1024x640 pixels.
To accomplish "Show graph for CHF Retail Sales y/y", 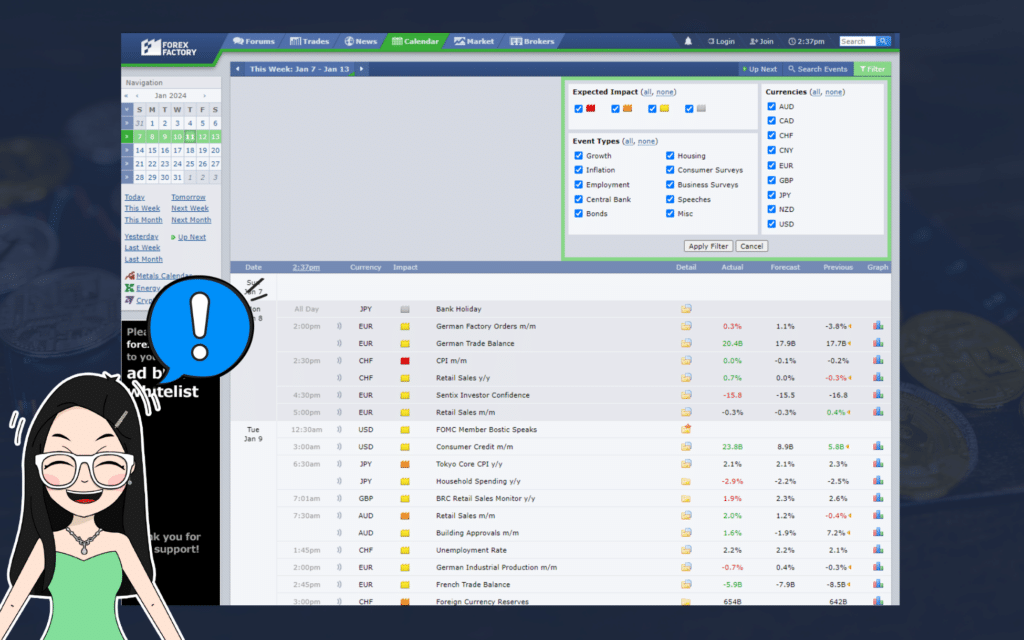I will 878,377.
